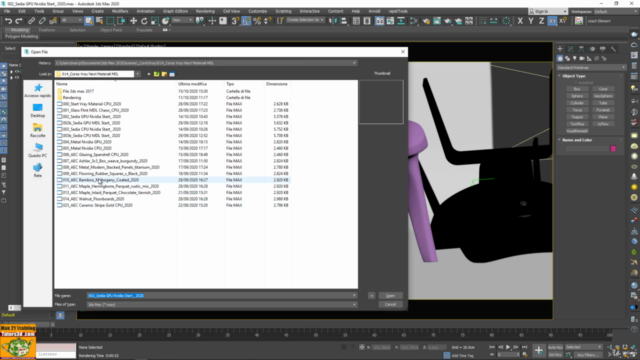640x360 pixels.
Task: Click the Sphere primitive button
Action: pos(577,96)
